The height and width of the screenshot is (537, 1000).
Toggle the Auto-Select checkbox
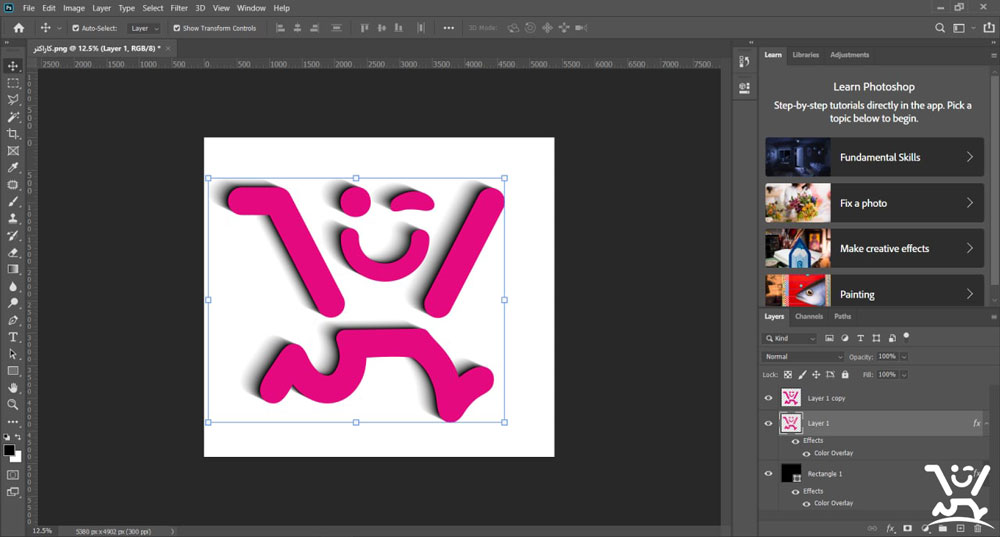point(75,28)
